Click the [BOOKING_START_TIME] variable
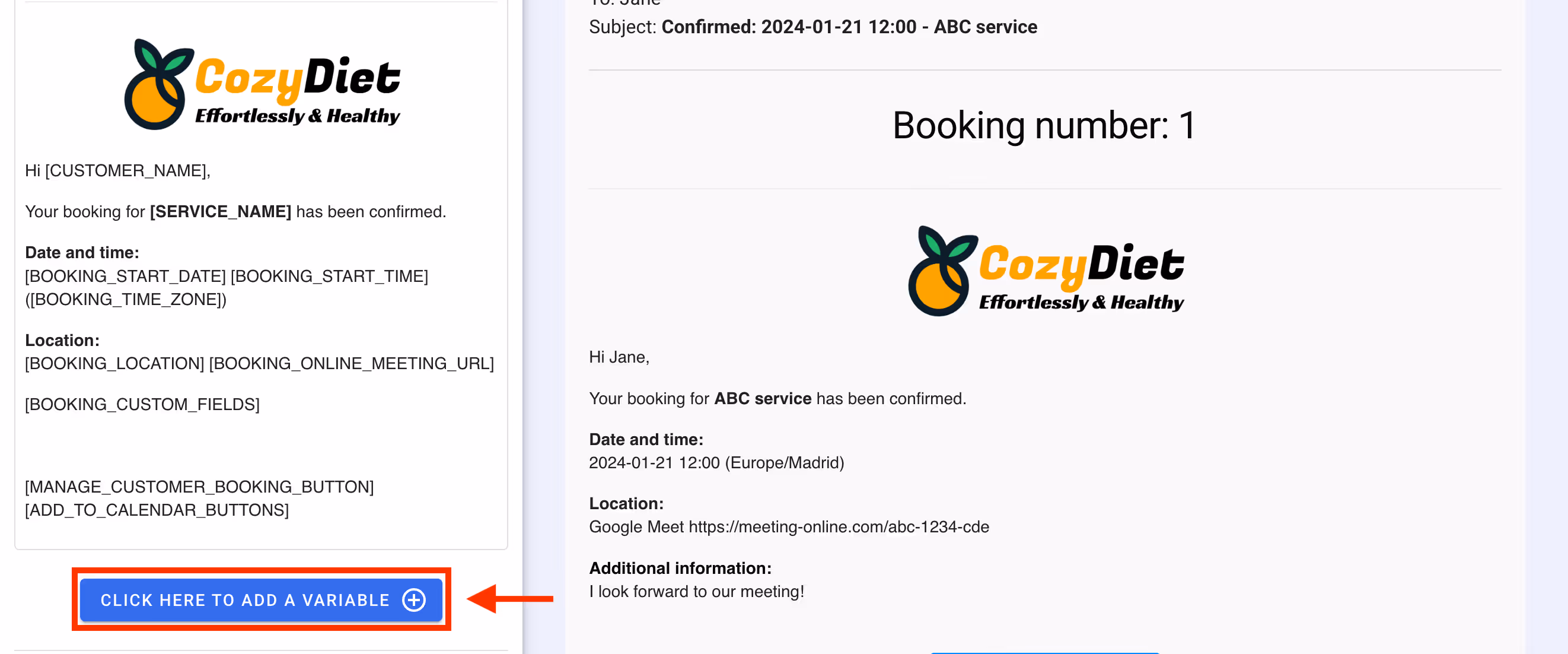This screenshot has width=1568, height=654. (329, 276)
